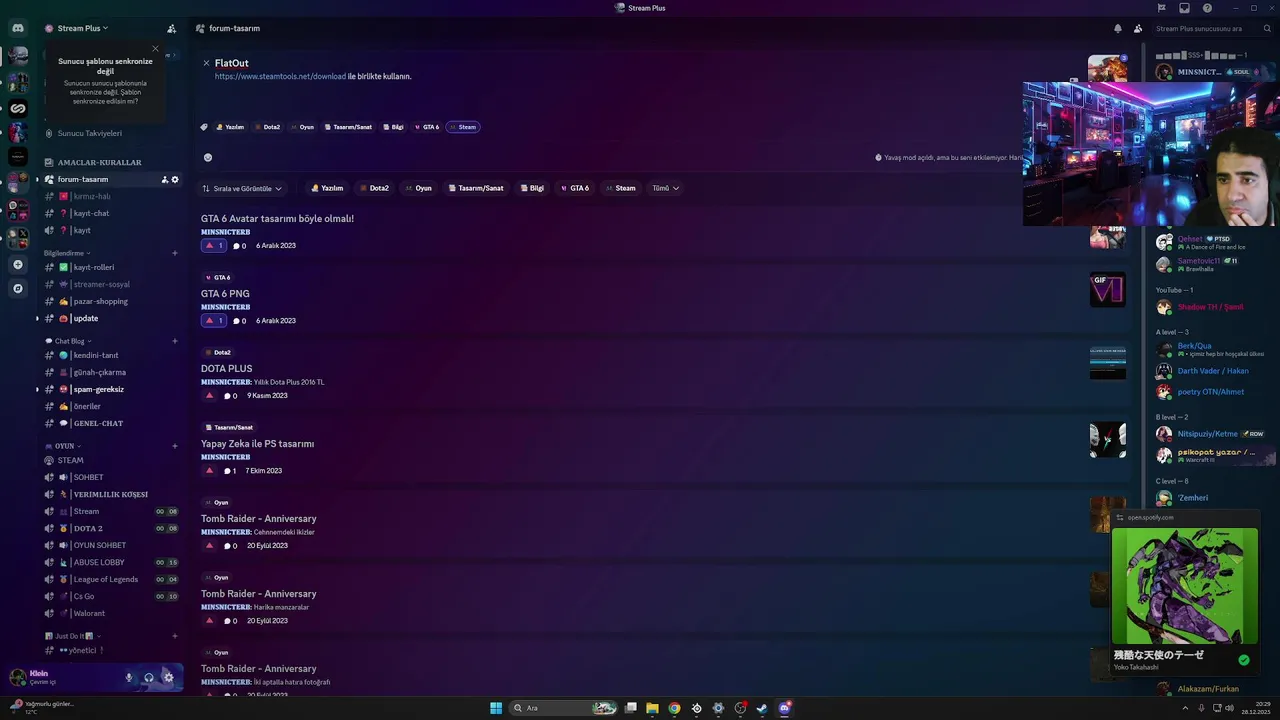Viewport: 1280px width, 720px height.
Task: Filter forum by Bilgi tag
Action: click(532, 188)
